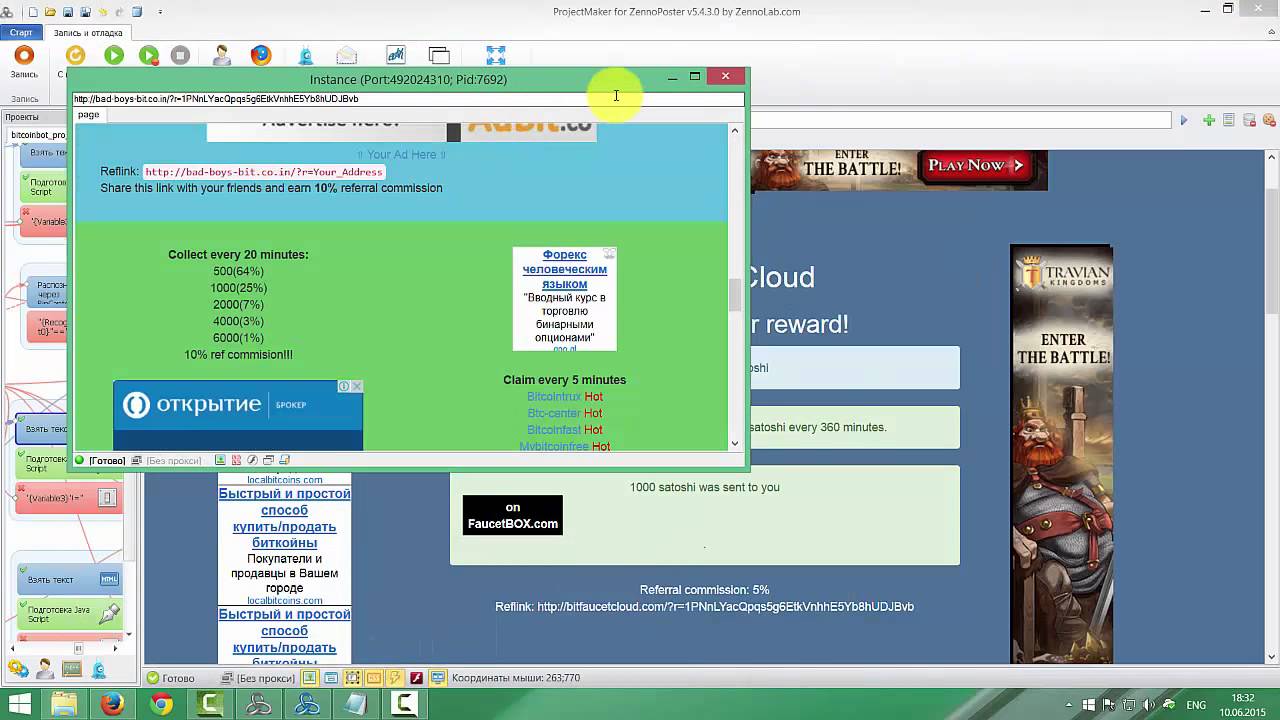This screenshot has width=1280, height=720.
Task: Click the chalkboard icon in left panel bottom
Action: coord(72,669)
